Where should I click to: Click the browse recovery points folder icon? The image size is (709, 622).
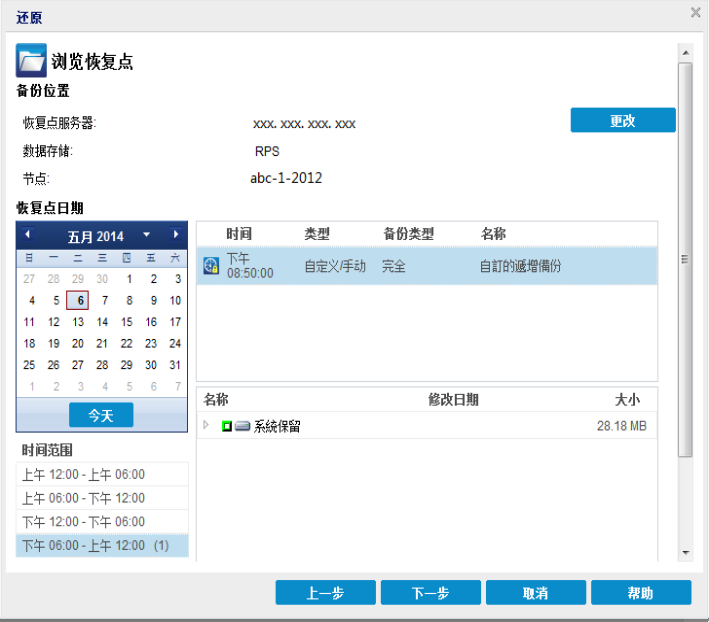31,61
